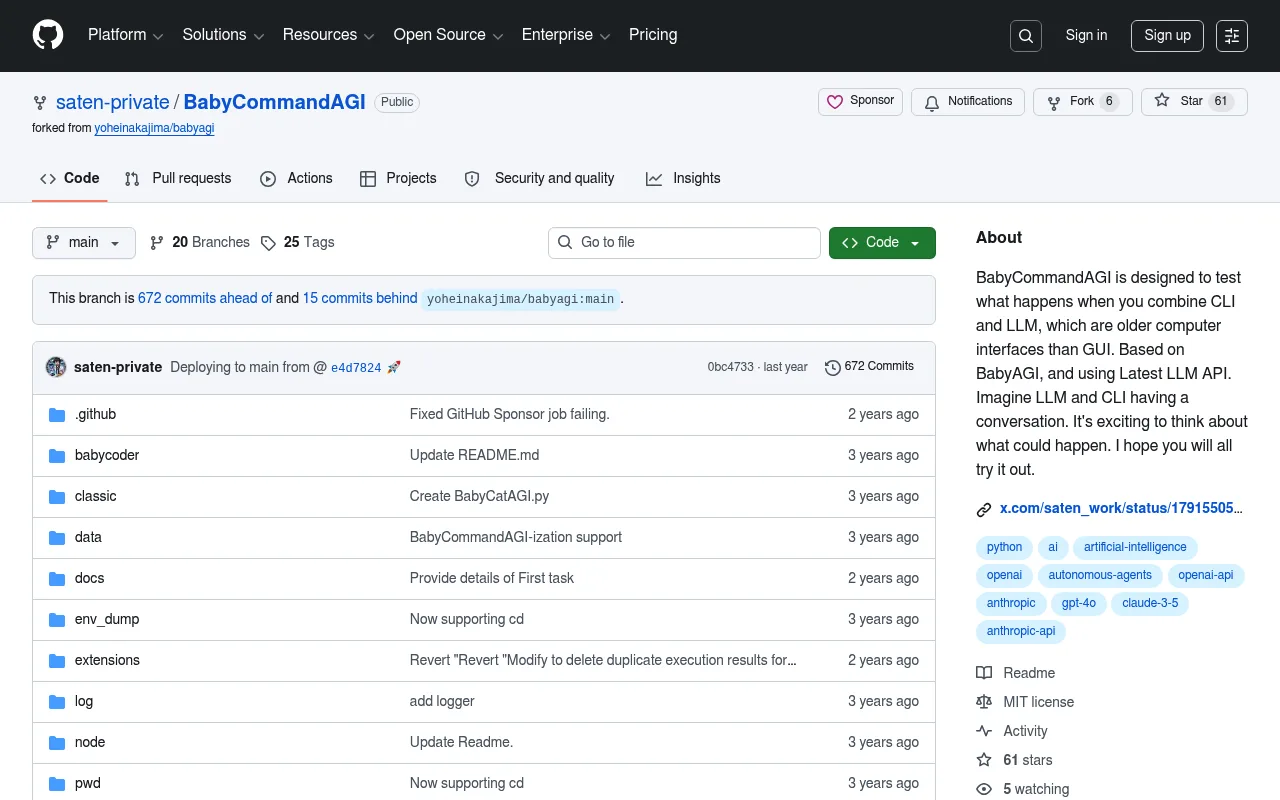Open the 'Create BabyCatAGI.py' commit message

pos(480,496)
